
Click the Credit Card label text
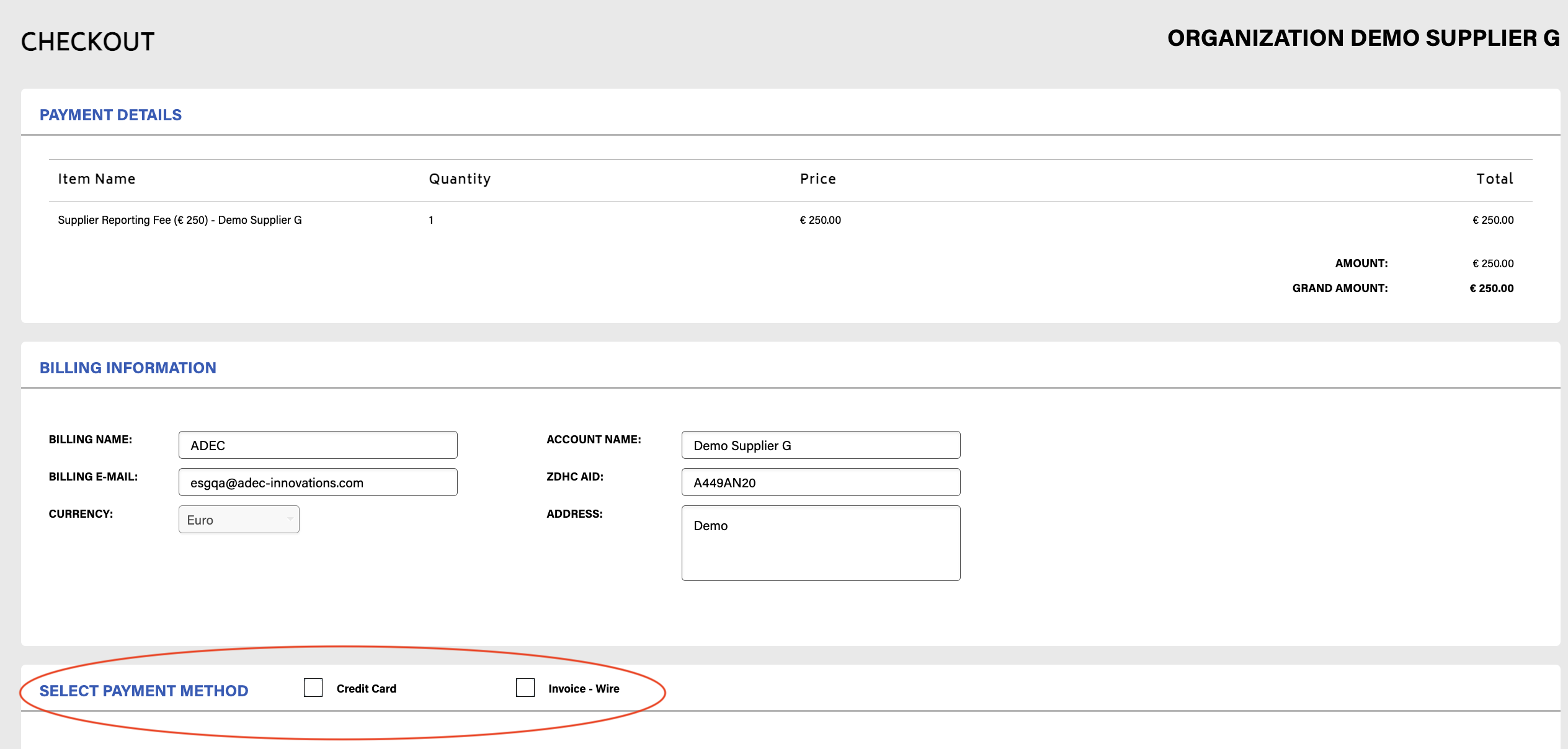(367, 689)
